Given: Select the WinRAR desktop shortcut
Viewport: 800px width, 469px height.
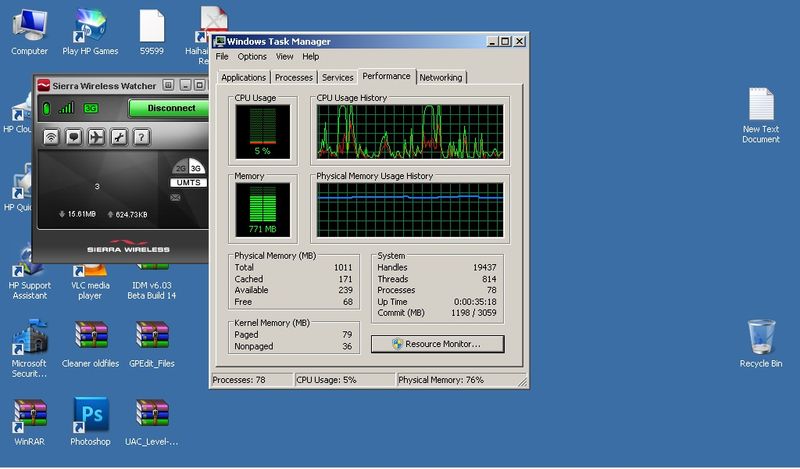Looking at the screenshot, I should coord(30,423).
